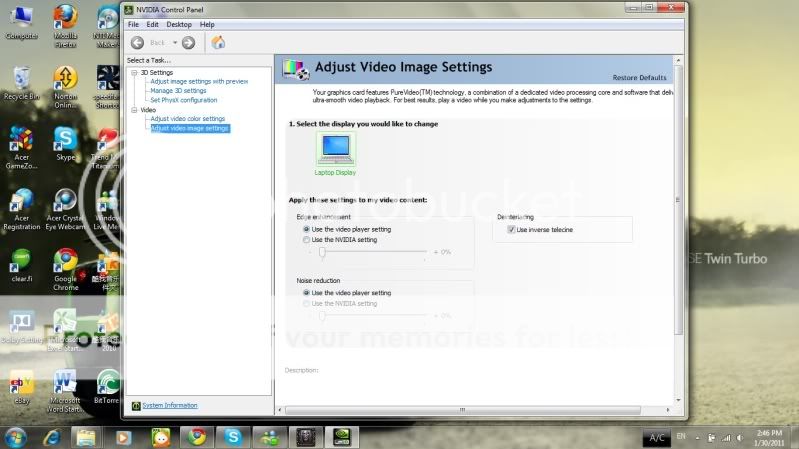The image size is (799, 449).
Task: Click the Forward navigation arrow button
Action: click(187, 43)
